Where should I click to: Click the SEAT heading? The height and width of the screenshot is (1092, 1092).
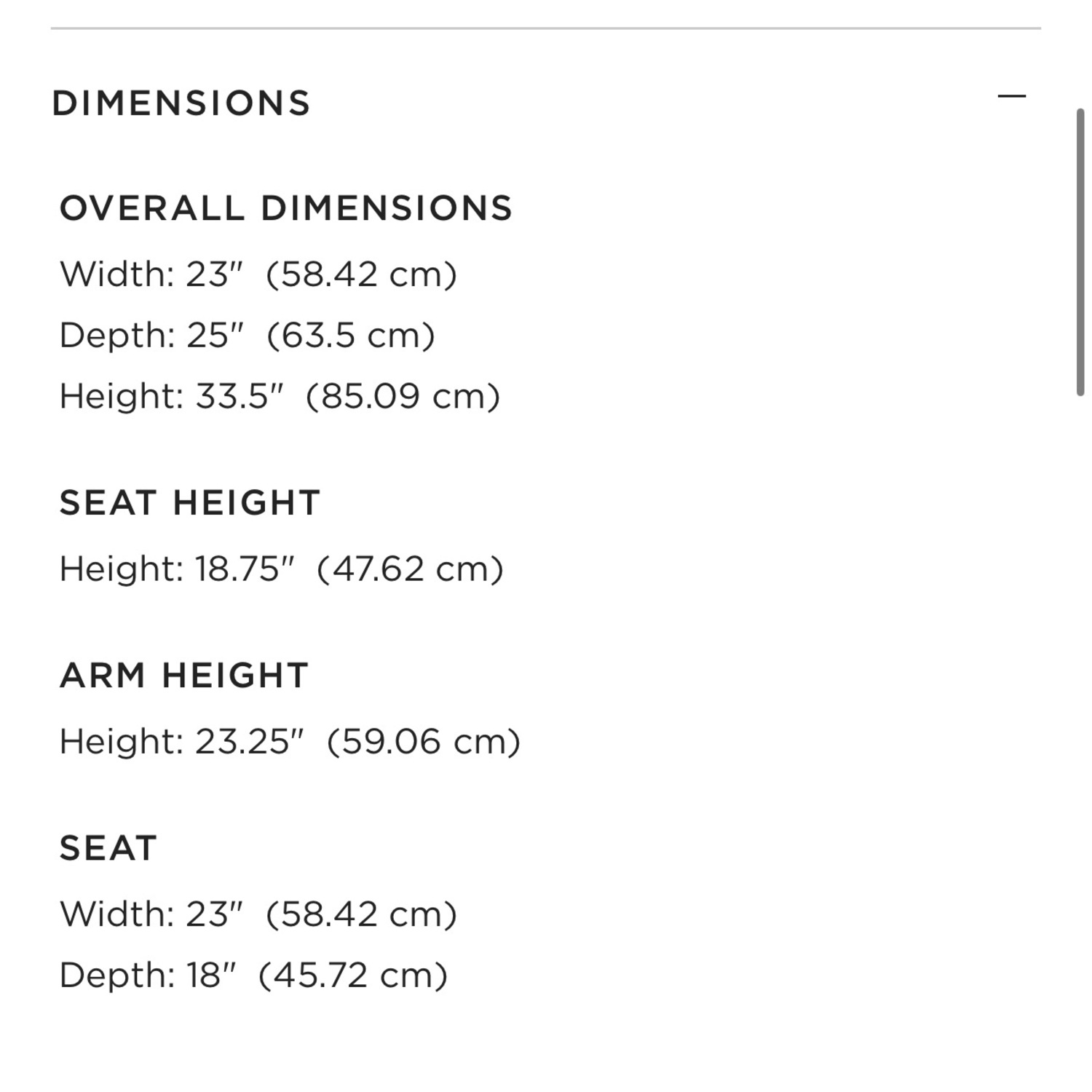click(x=108, y=848)
